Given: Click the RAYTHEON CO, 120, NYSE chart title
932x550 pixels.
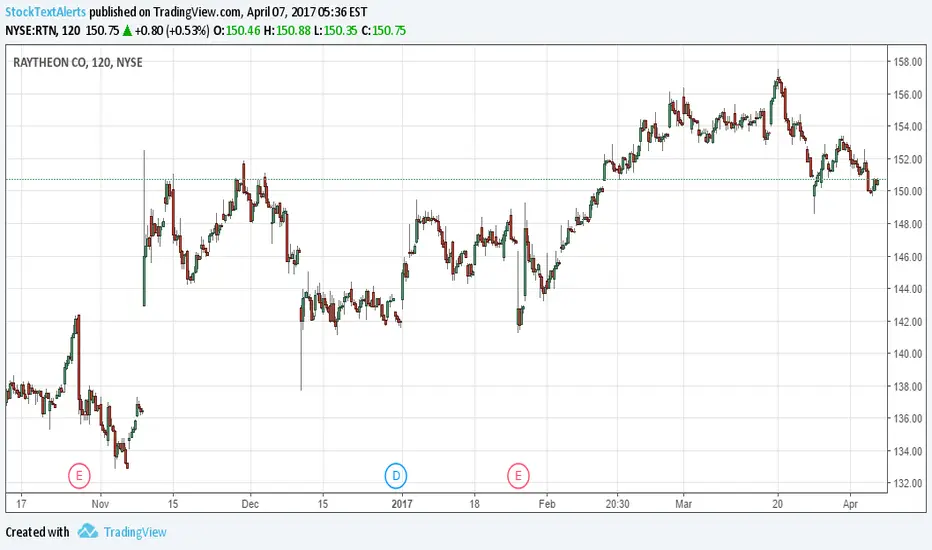Looking at the screenshot, I should tap(78, 62).
